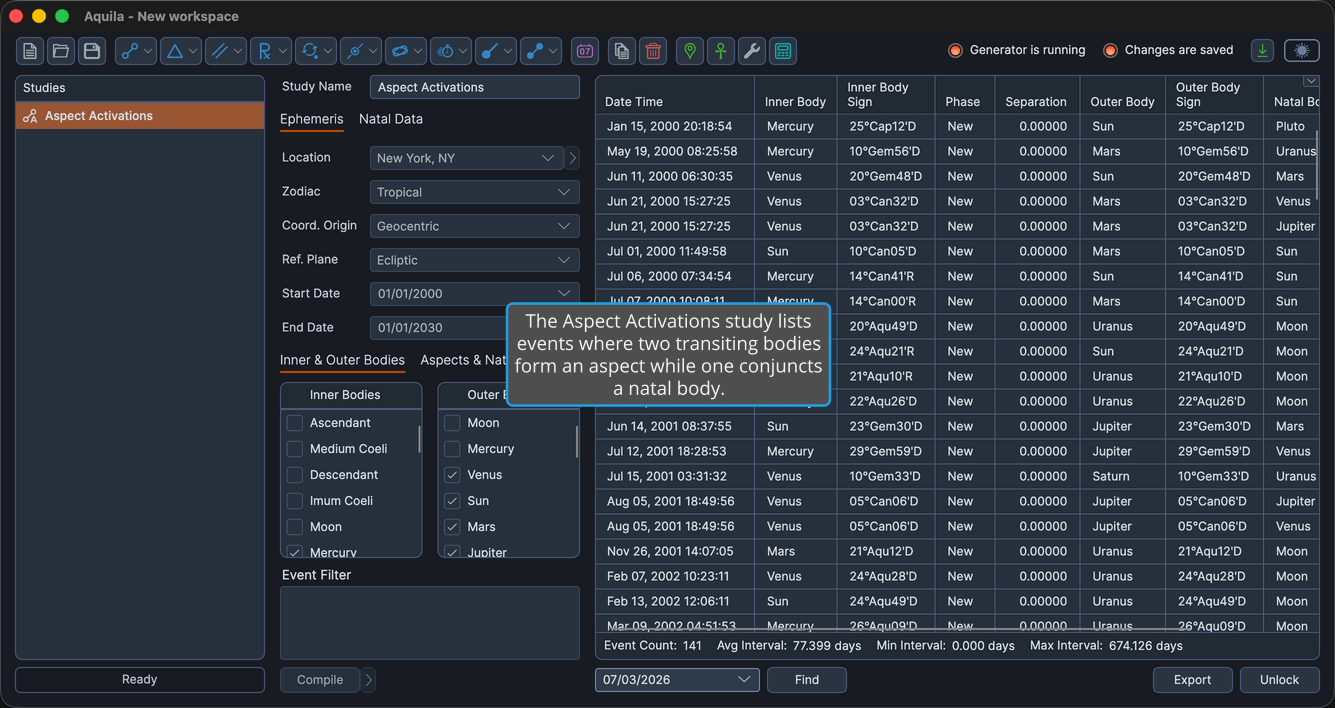Viewport: 1335px width, 708px height.
Task: Open natal data via the ankh icon
Action: [721, 51]
